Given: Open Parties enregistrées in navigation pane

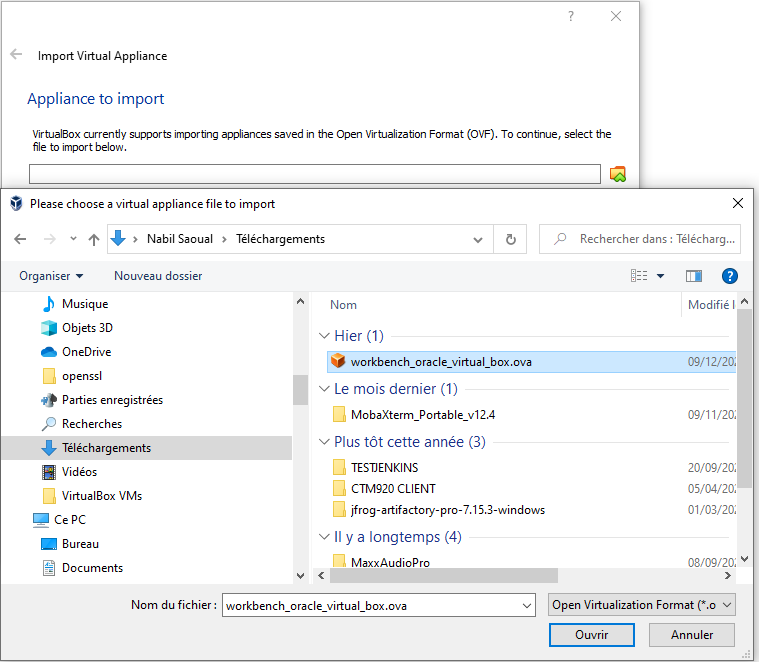Looking at the screenshot, I should tap(112, 400).
